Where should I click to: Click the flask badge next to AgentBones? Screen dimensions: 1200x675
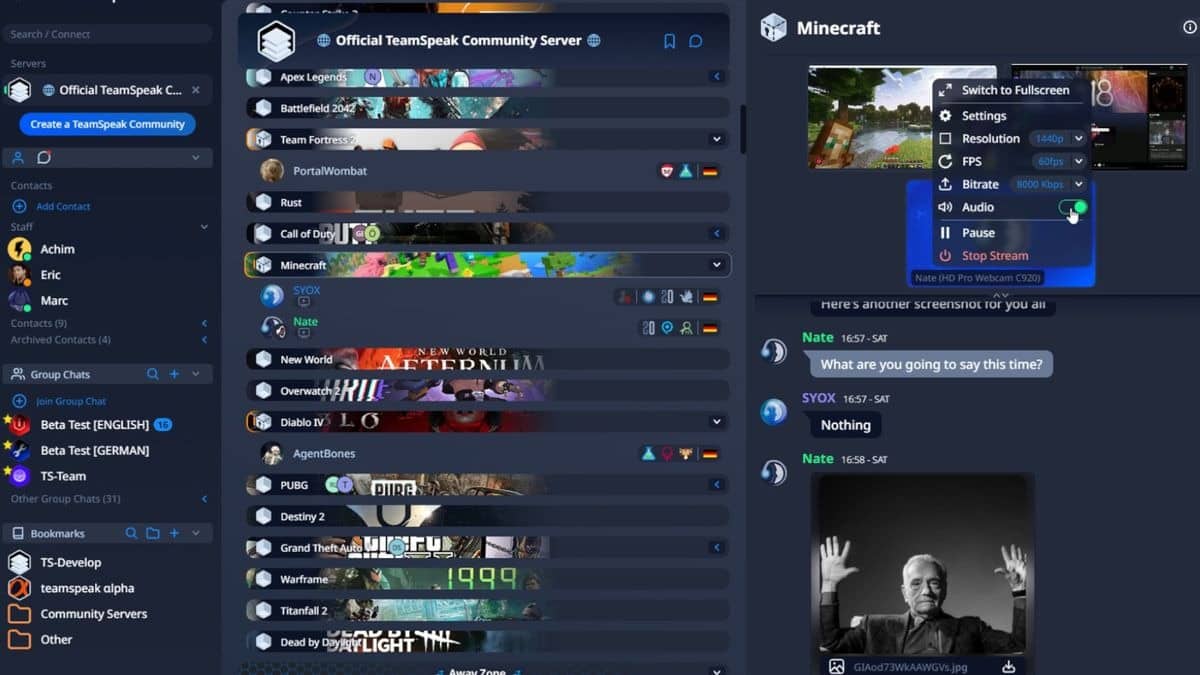click(648, 454)
